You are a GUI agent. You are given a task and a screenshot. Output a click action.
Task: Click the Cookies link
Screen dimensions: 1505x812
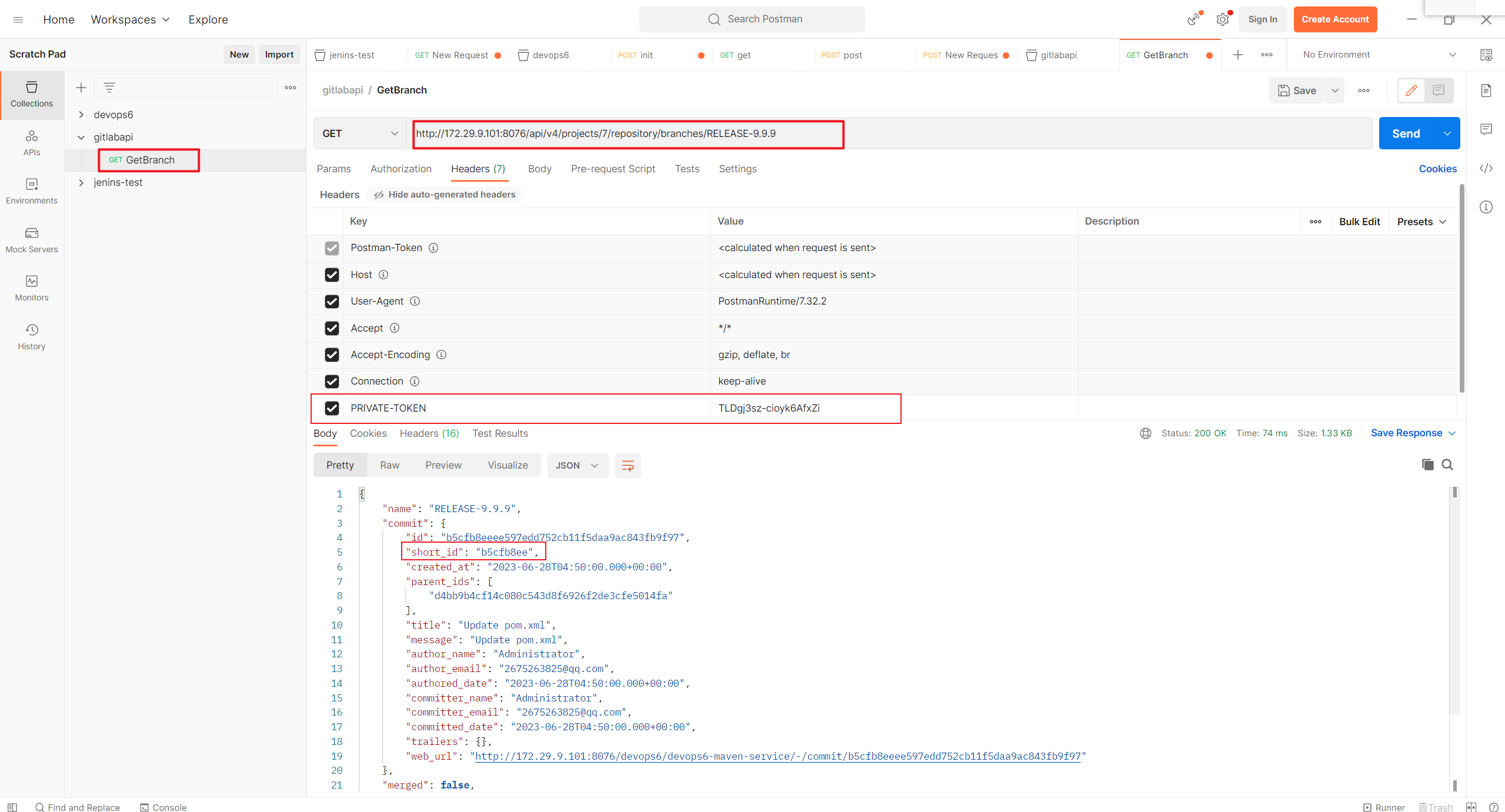pyautogui.click(x=1437, y=169)
